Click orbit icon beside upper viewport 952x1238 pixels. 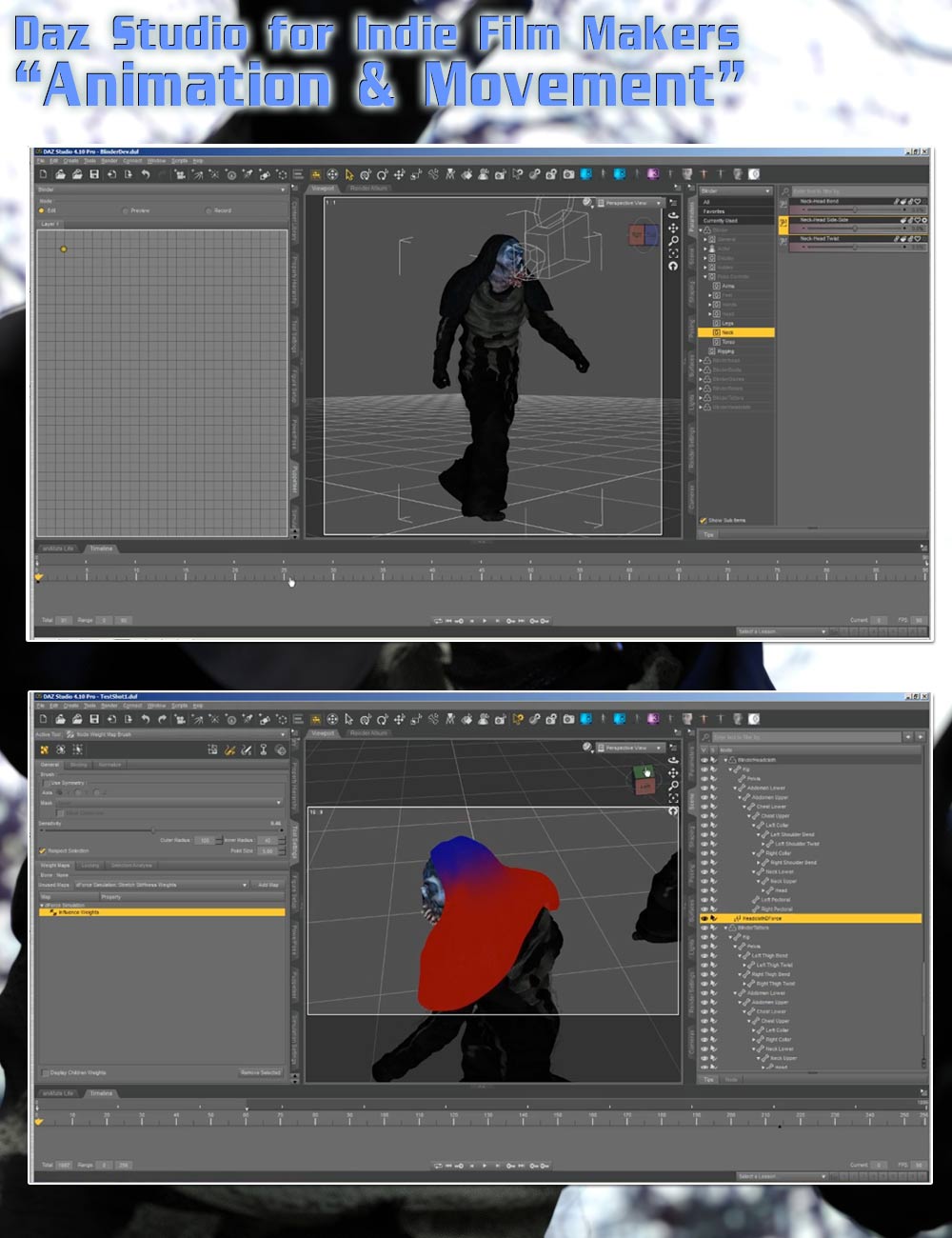click(673, 215)
